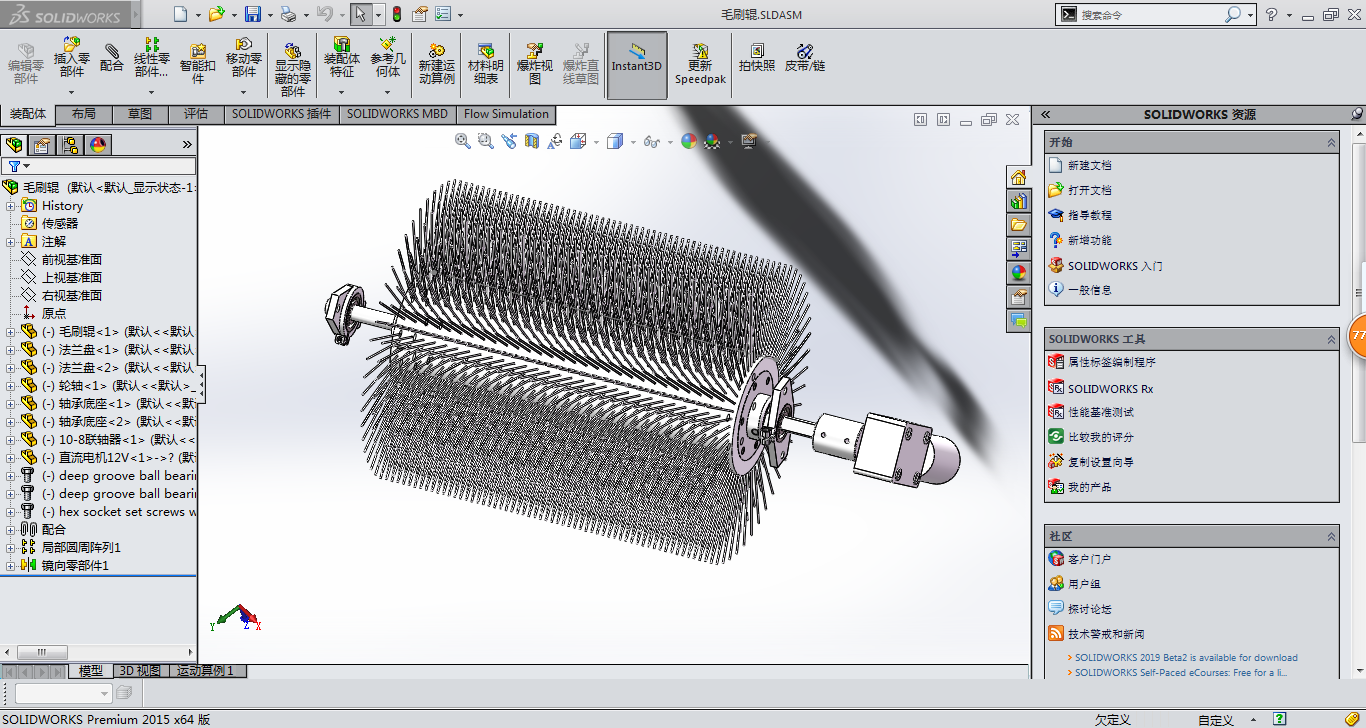The image size is (1366, 728).
Task: Expand 移动零部件 dropdown arrow
Action: point(244,92)
